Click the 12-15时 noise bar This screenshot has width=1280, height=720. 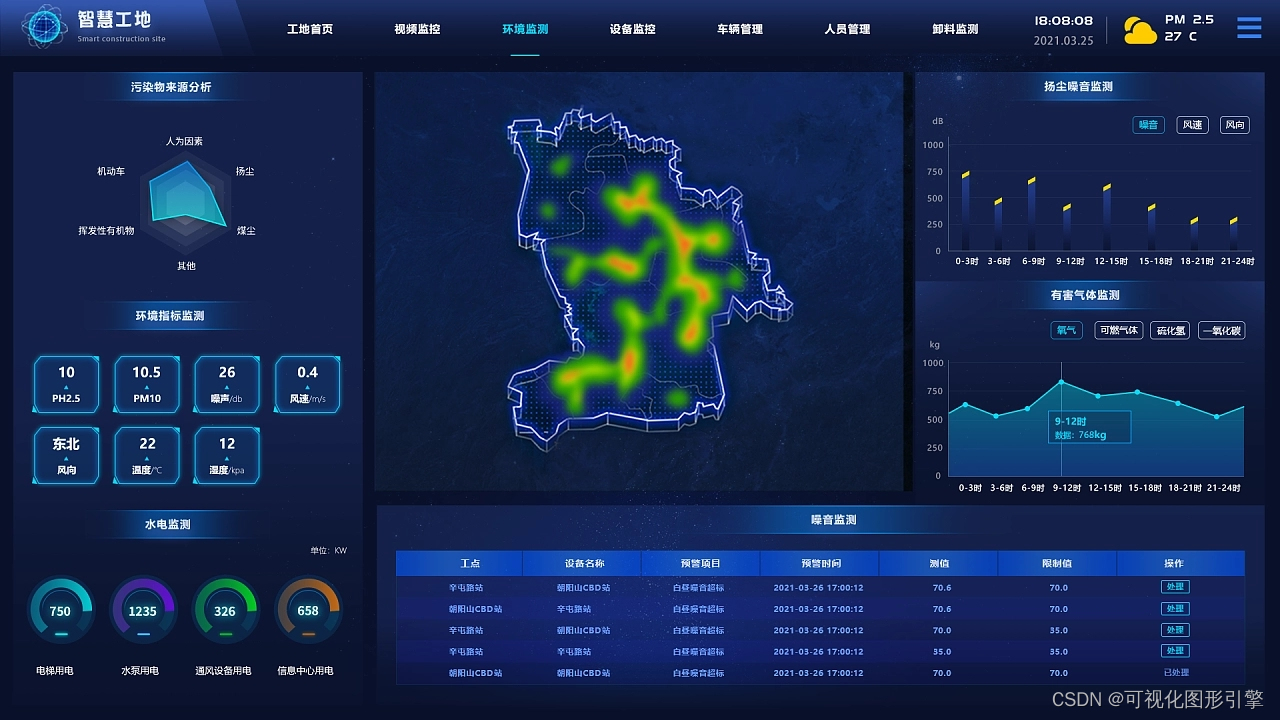(1107, 217)
